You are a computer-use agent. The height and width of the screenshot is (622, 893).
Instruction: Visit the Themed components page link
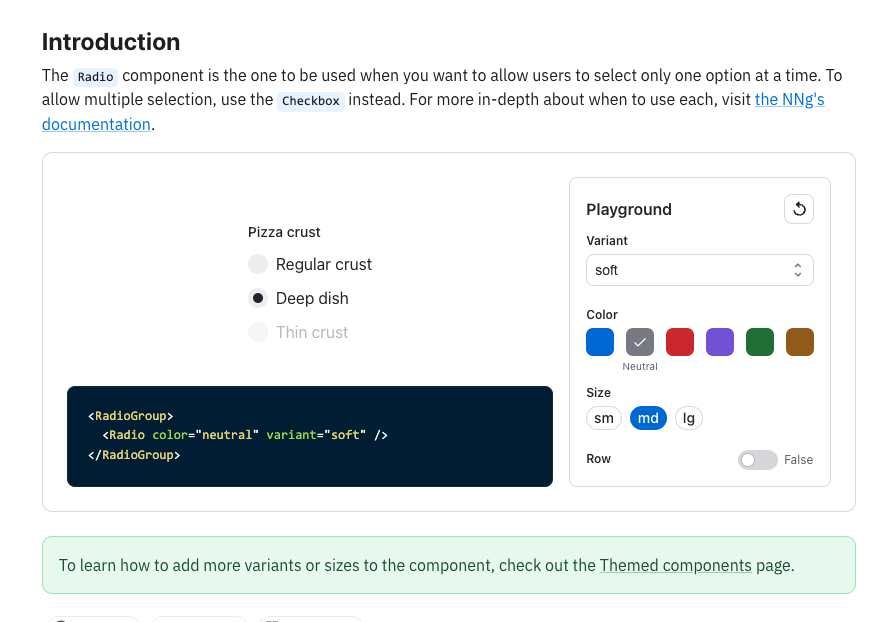[x=675, y=565]
